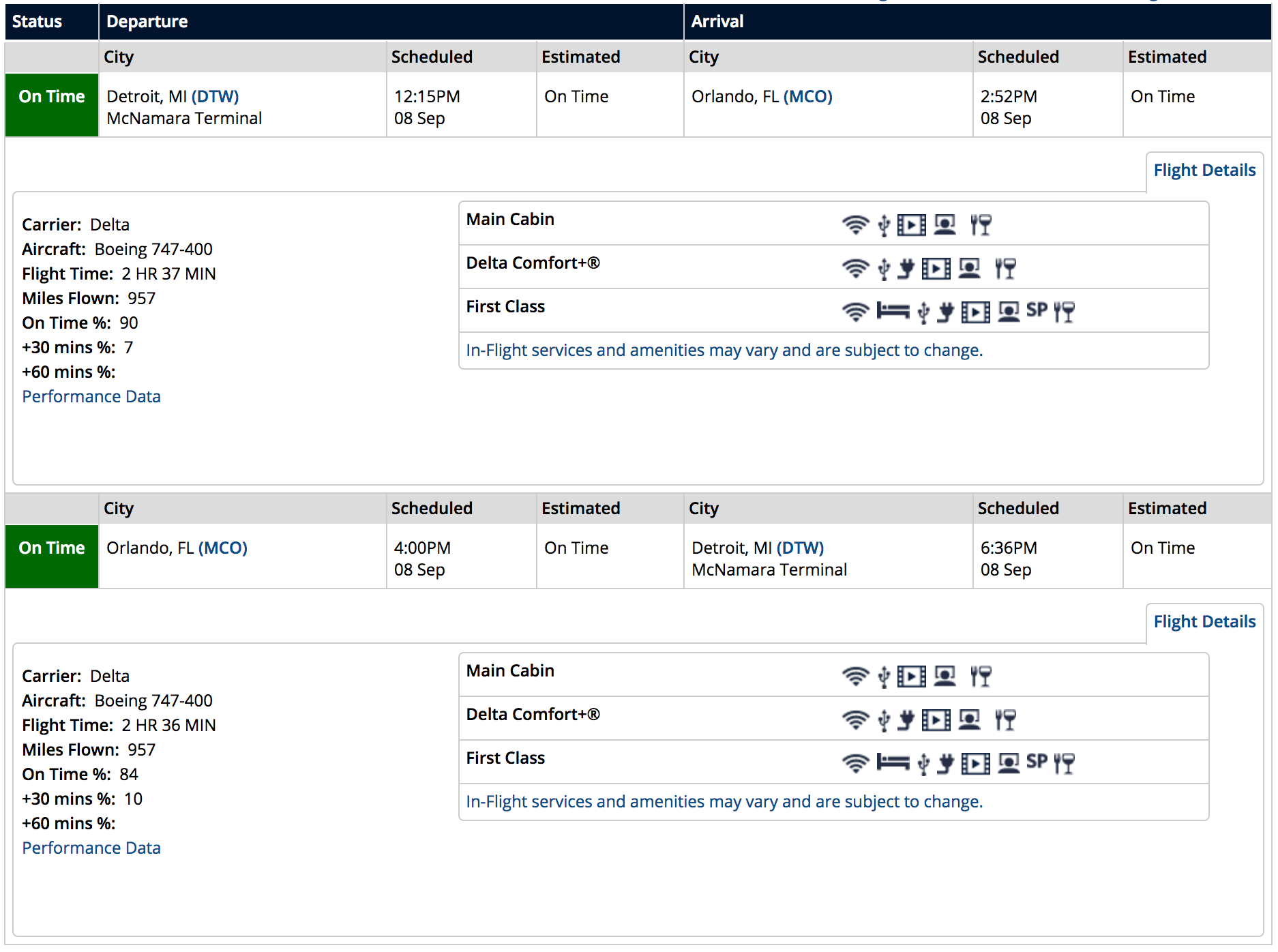Viewport: 1278px width, 952px height.
Task: Click DTW airport link in first flight's departure city
Action: [x=216, y=97]
